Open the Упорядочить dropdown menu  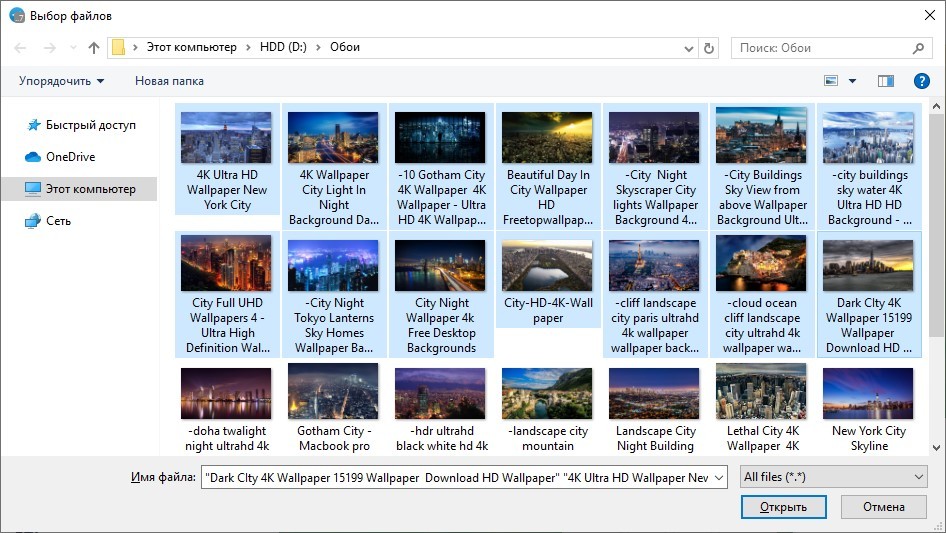pos(61,81)
